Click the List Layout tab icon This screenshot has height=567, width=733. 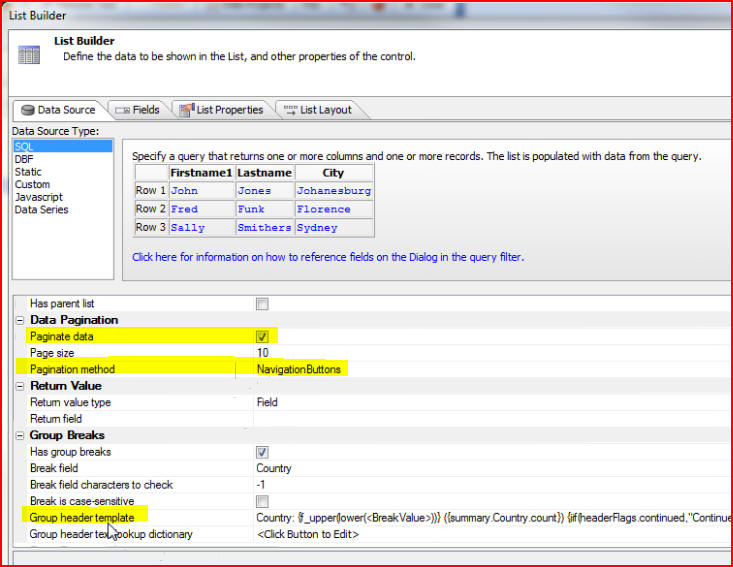pos(290,110)
